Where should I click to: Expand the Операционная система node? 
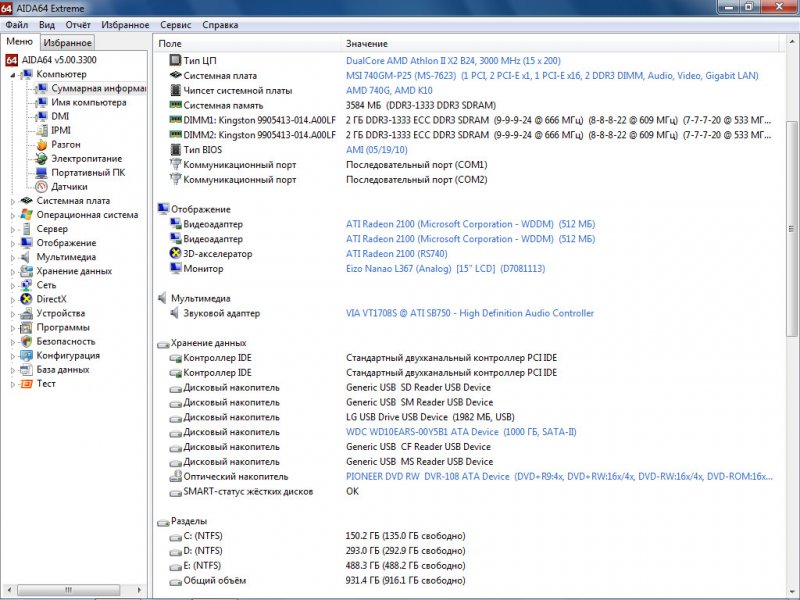point(13,214)
